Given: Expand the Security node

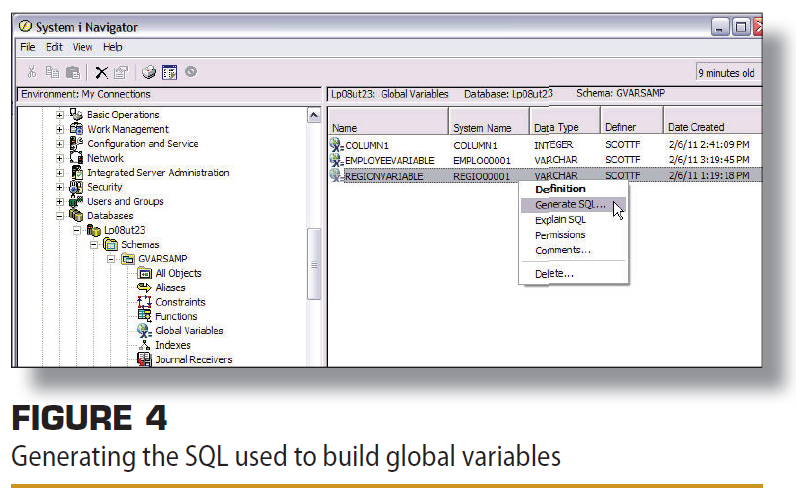Looking at the screenshot, I should click(59, 187).
